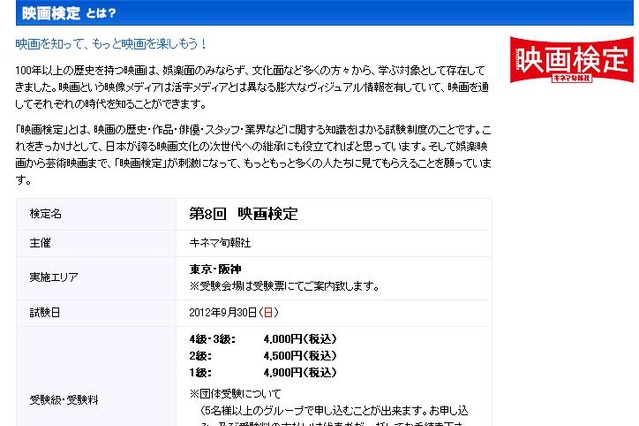639x426 pixels.
Task: Click the 4,900円(税込) price
Action: click(x=300, y=373)
